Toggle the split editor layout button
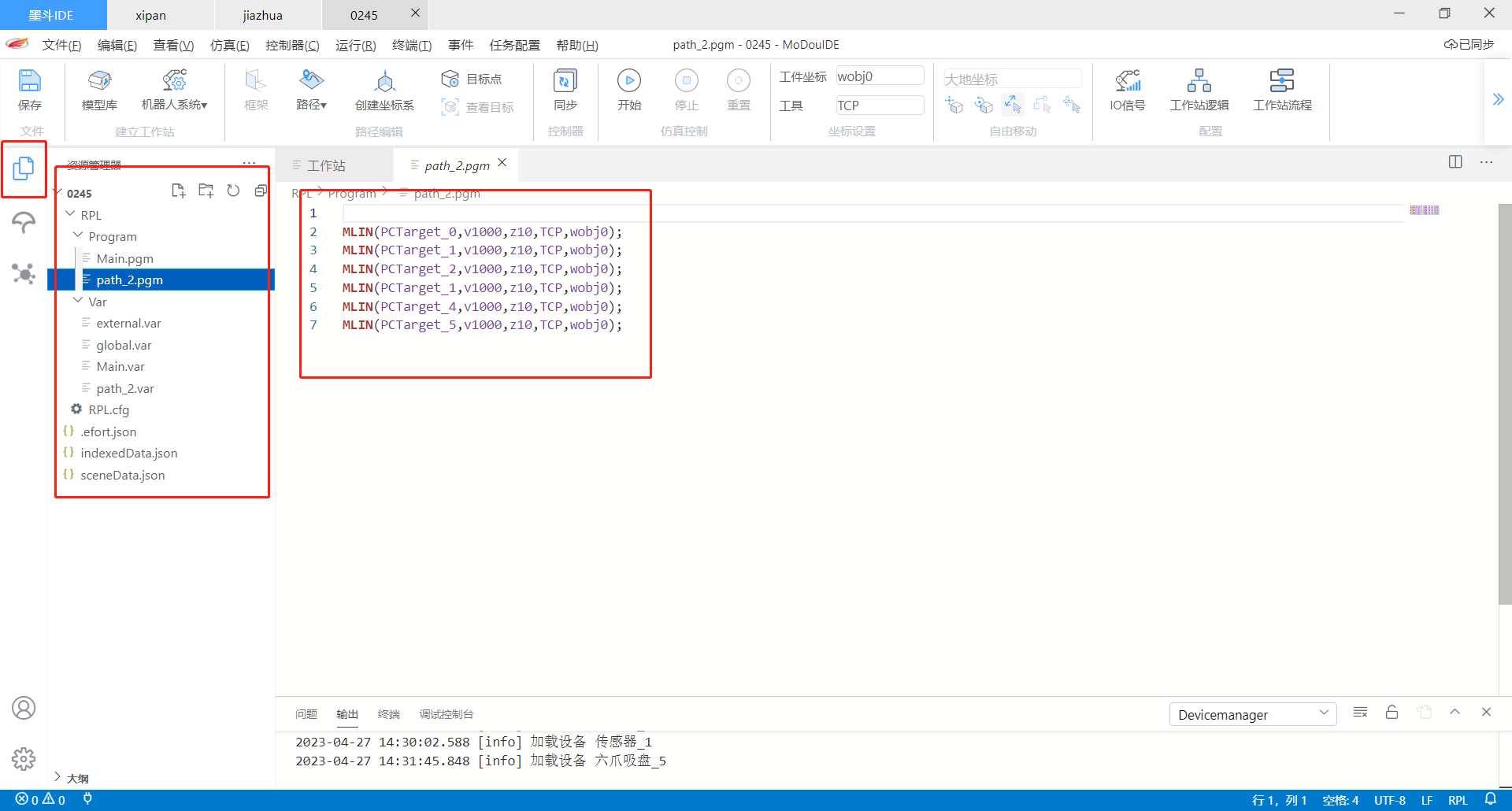The height and width of the screenshot is (811, 1512). (1455, 162)
